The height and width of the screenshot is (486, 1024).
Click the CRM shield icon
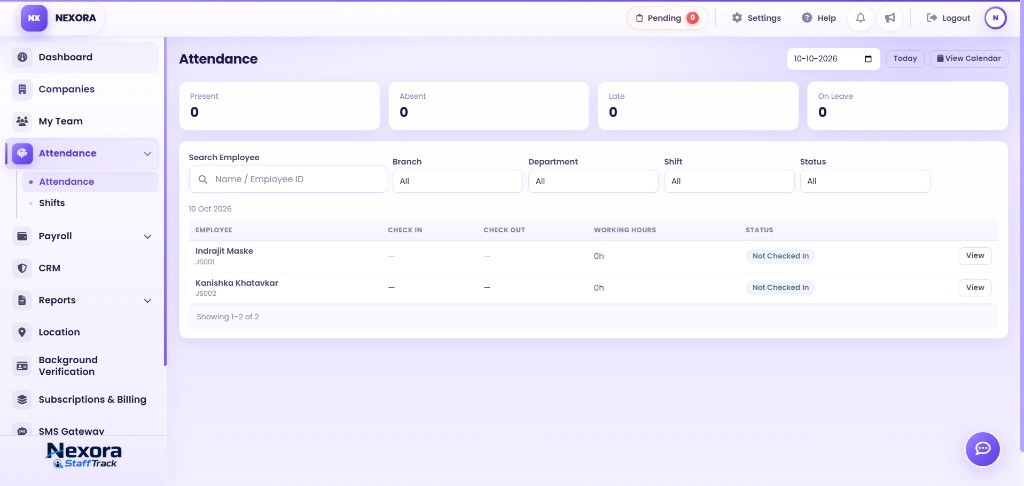[22, 268]
